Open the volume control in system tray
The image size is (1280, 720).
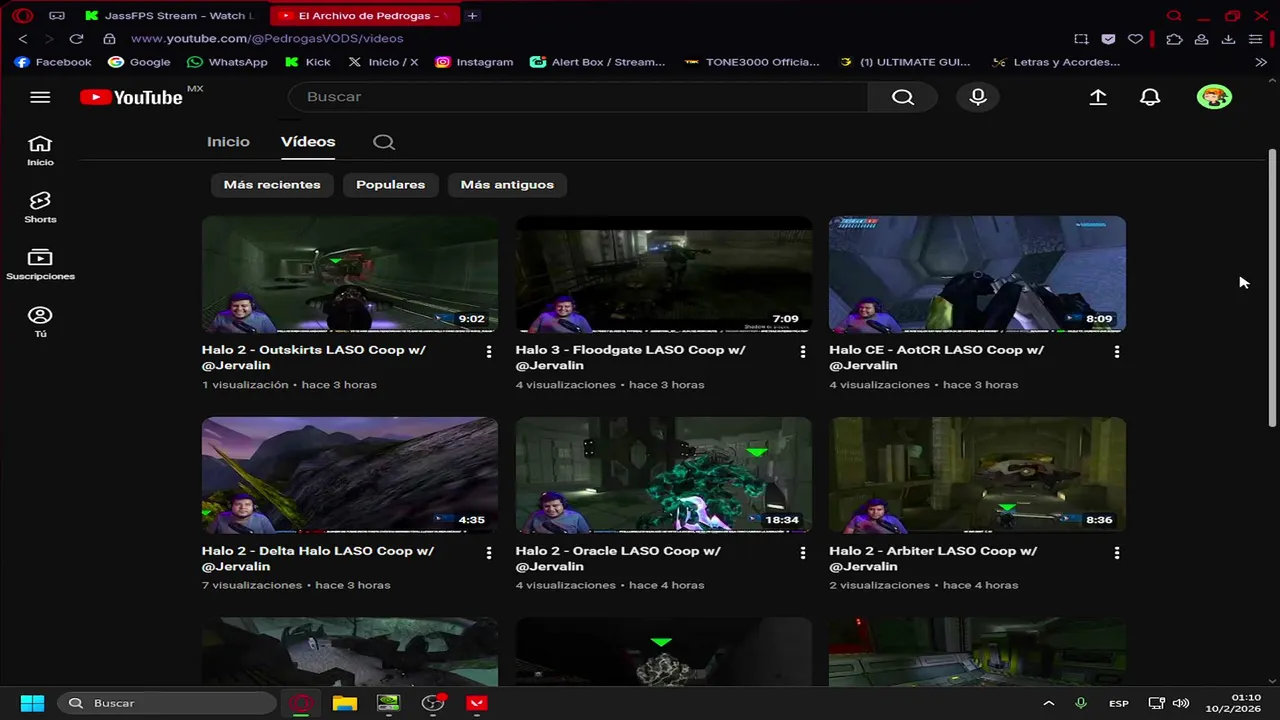tap(1181, 703)
